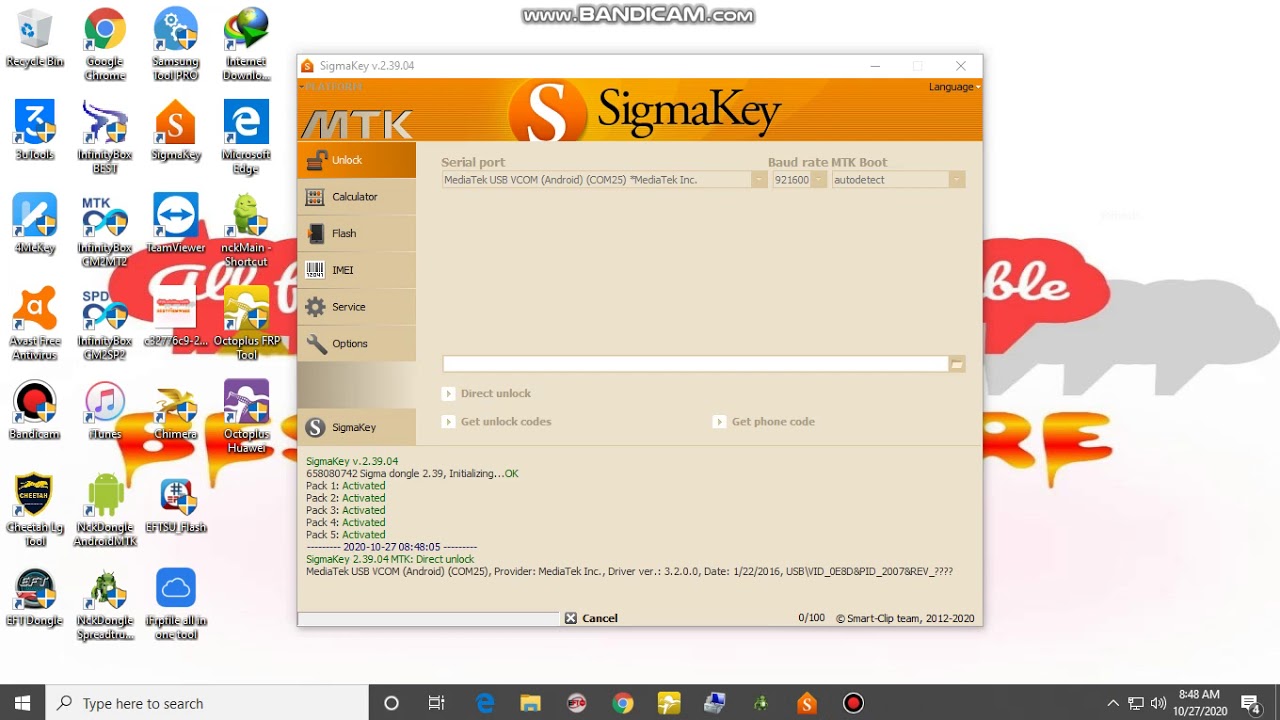
Task: Open File Explorer from taskbar
Action: pyautogui.click(x=531, y=703)
